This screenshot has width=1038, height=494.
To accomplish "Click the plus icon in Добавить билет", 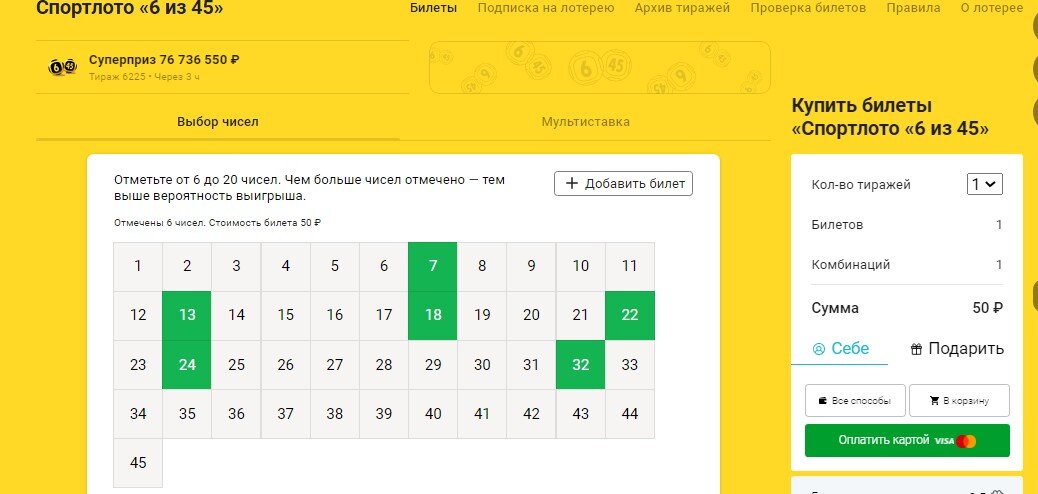I will click(x=573, y=184).
